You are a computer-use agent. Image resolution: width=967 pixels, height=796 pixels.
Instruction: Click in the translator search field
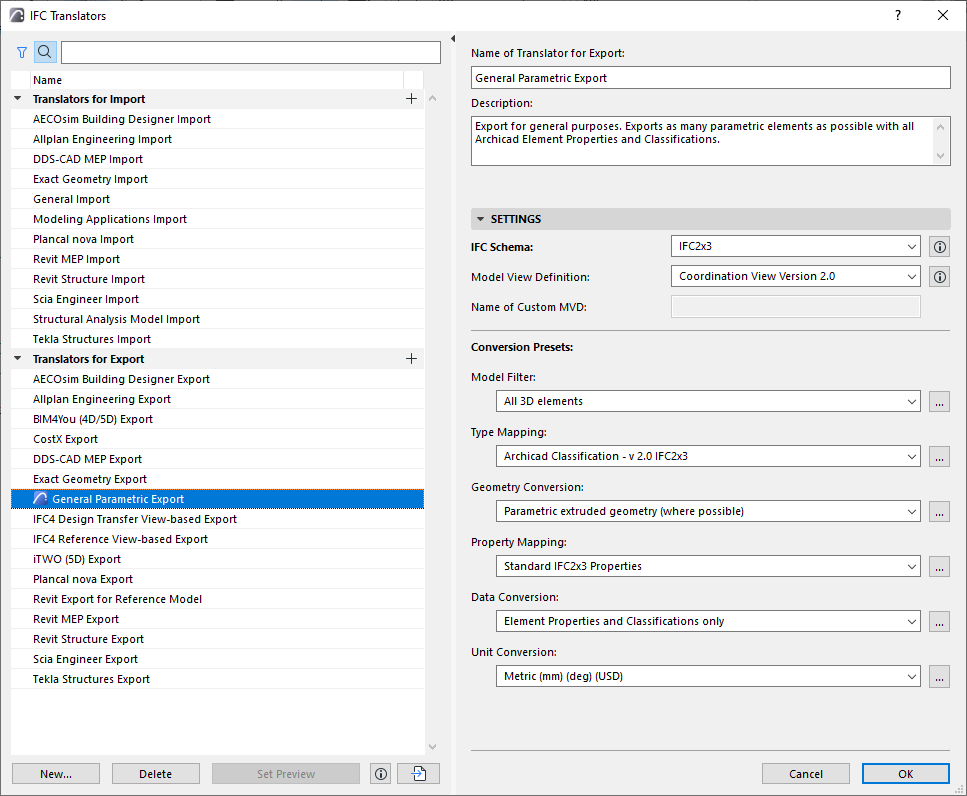[250, 52]
